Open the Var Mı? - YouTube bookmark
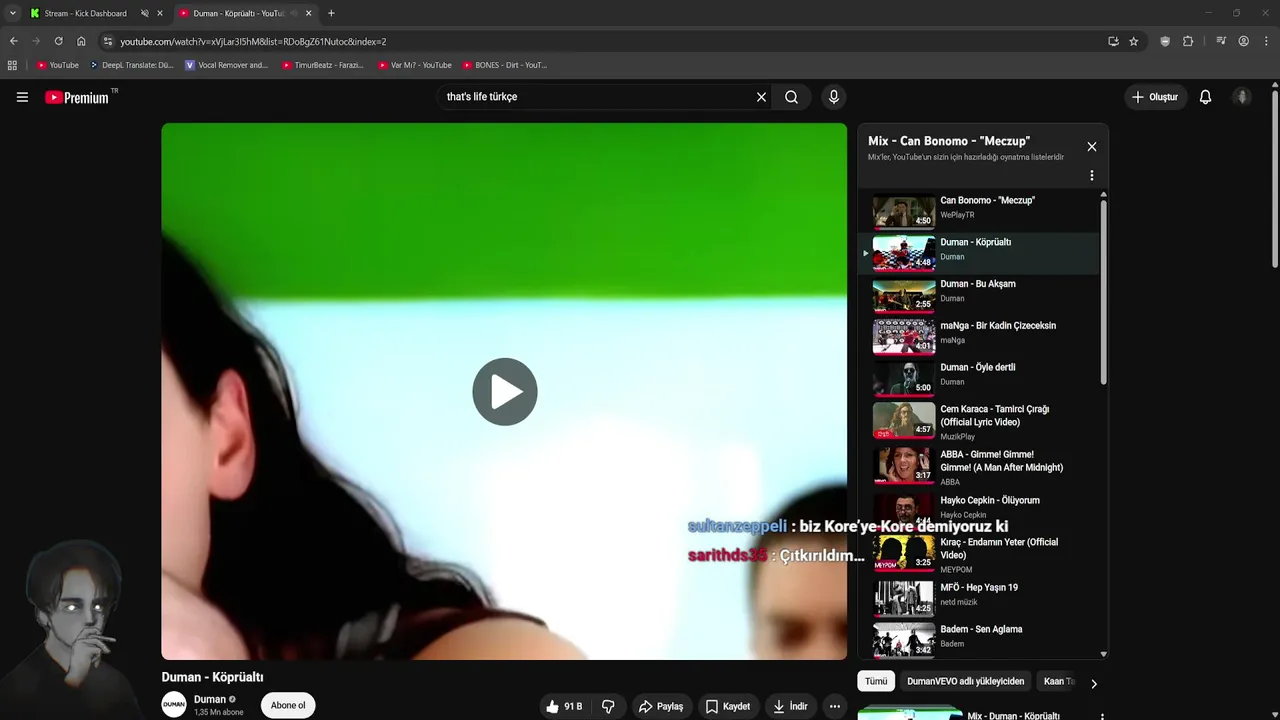Viewport: 1280px width, 720px height. coord(414,65)
